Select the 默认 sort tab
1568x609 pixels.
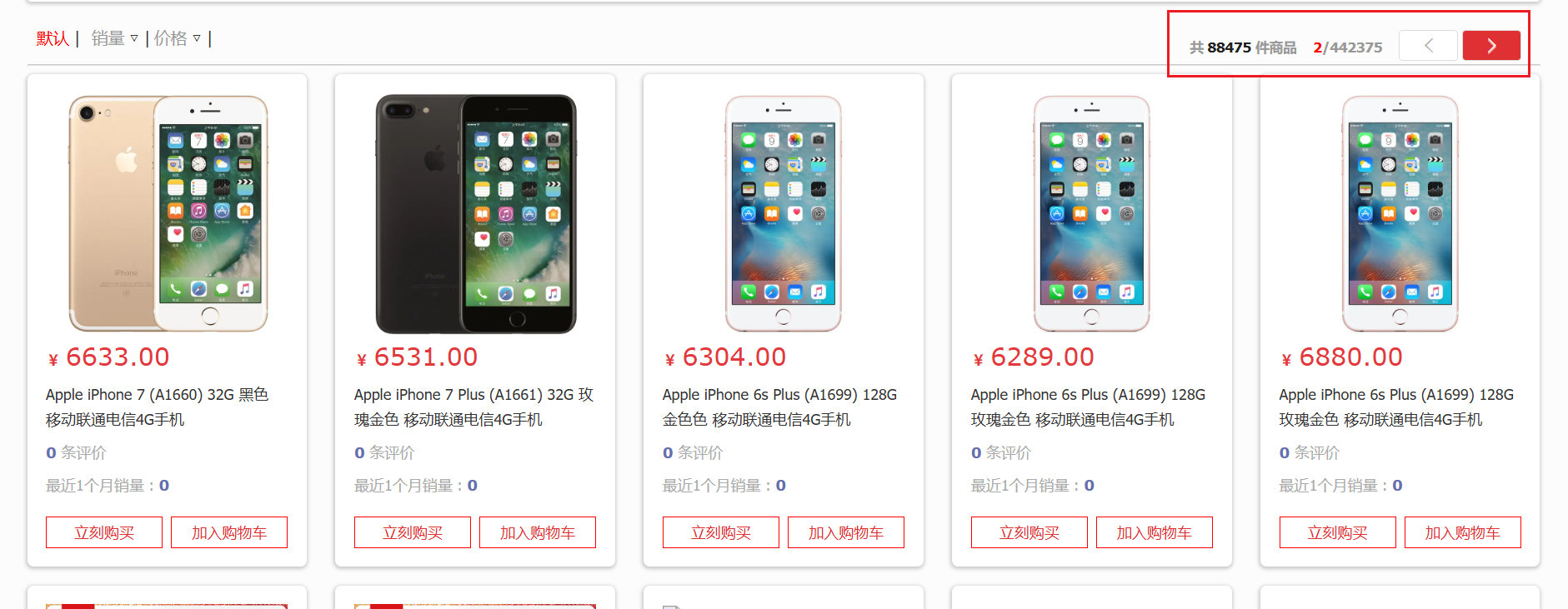[x=53, y=38]
